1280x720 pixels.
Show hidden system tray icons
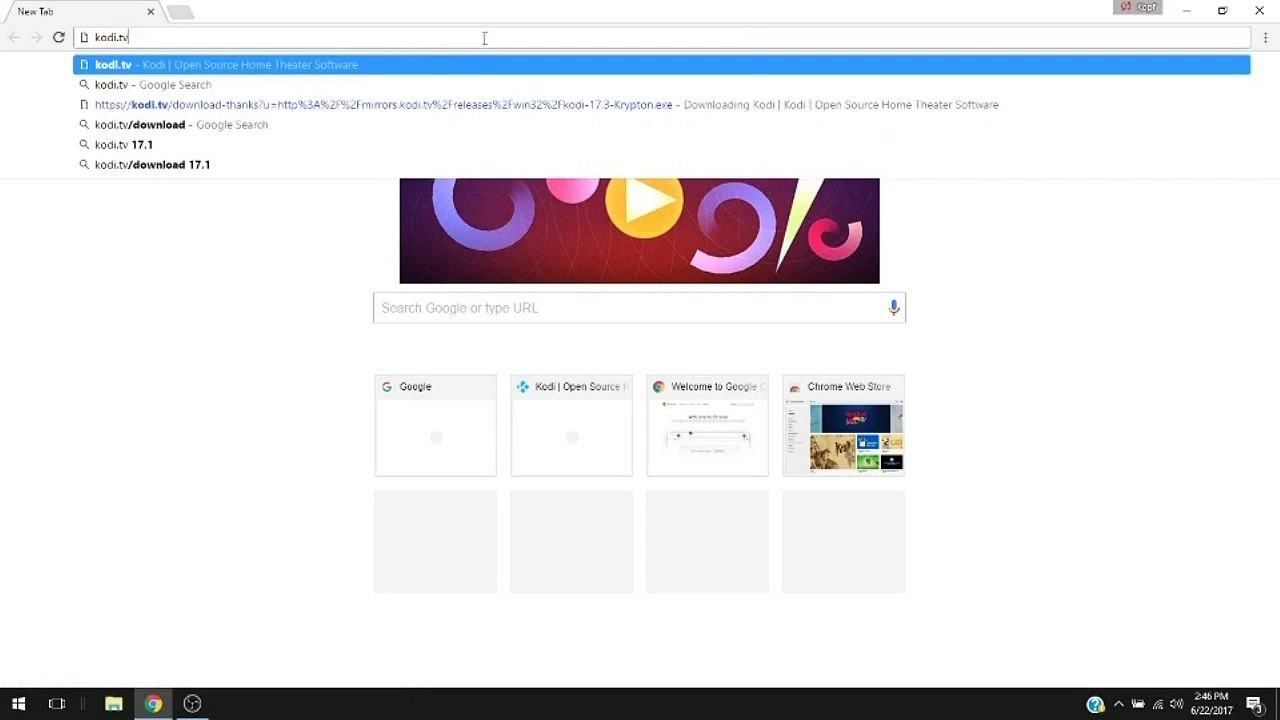[x=1119, y=704]
